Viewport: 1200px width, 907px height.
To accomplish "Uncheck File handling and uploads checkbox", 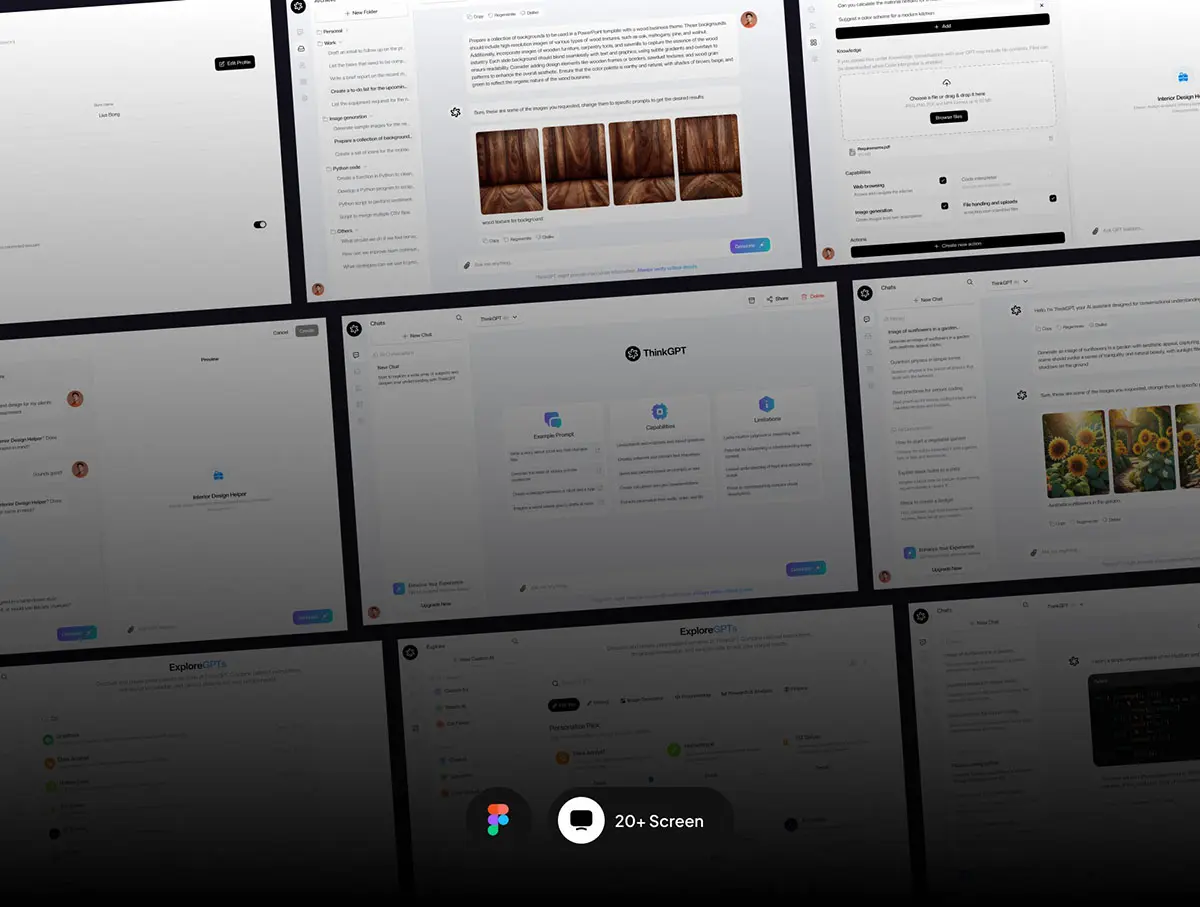I will tap(1052, 198).
